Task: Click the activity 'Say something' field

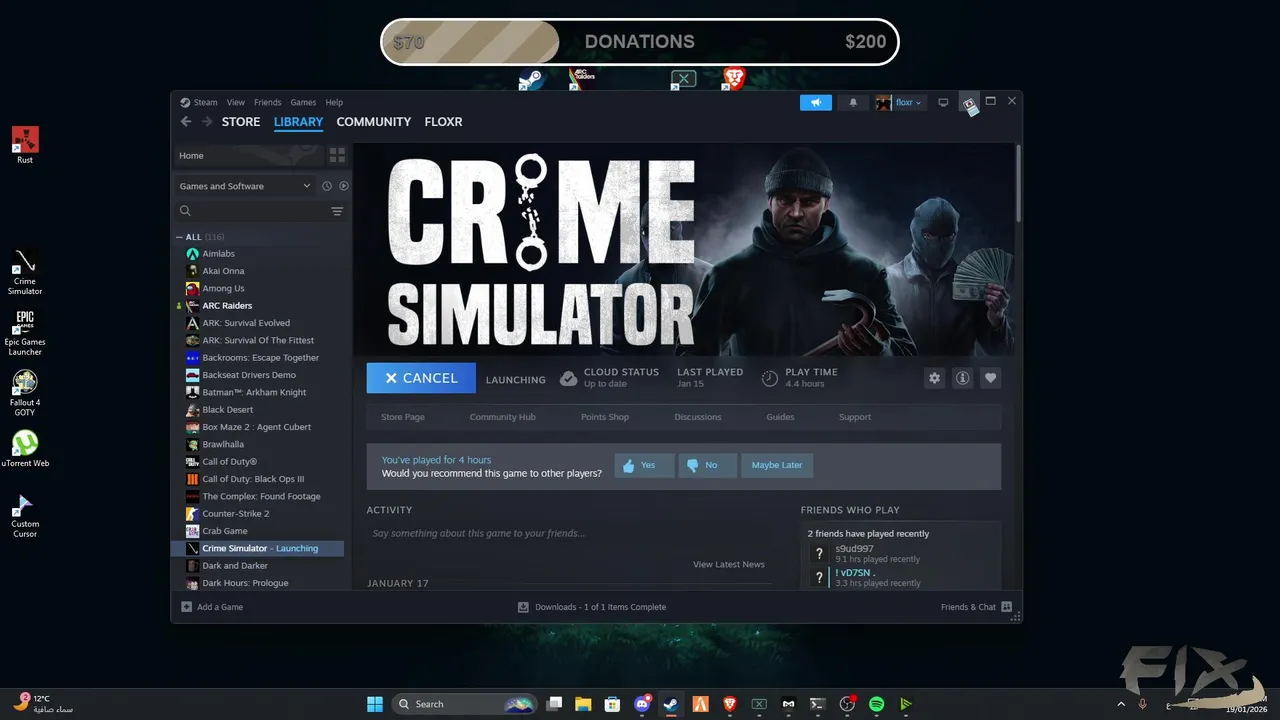Action: click(x=568, y=534)
